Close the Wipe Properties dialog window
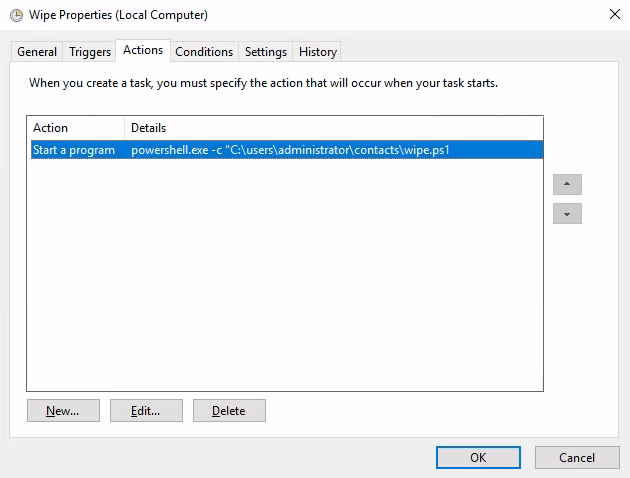 point(615,14)
